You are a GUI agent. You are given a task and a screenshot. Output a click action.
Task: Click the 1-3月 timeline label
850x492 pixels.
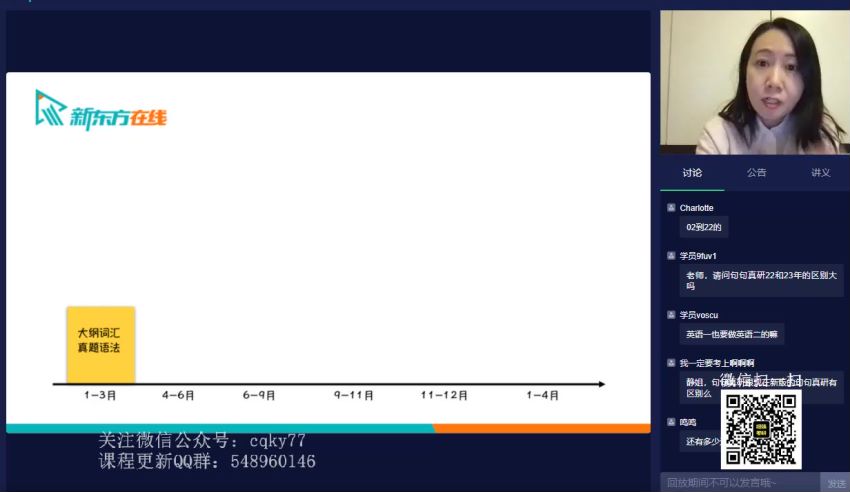100,396
